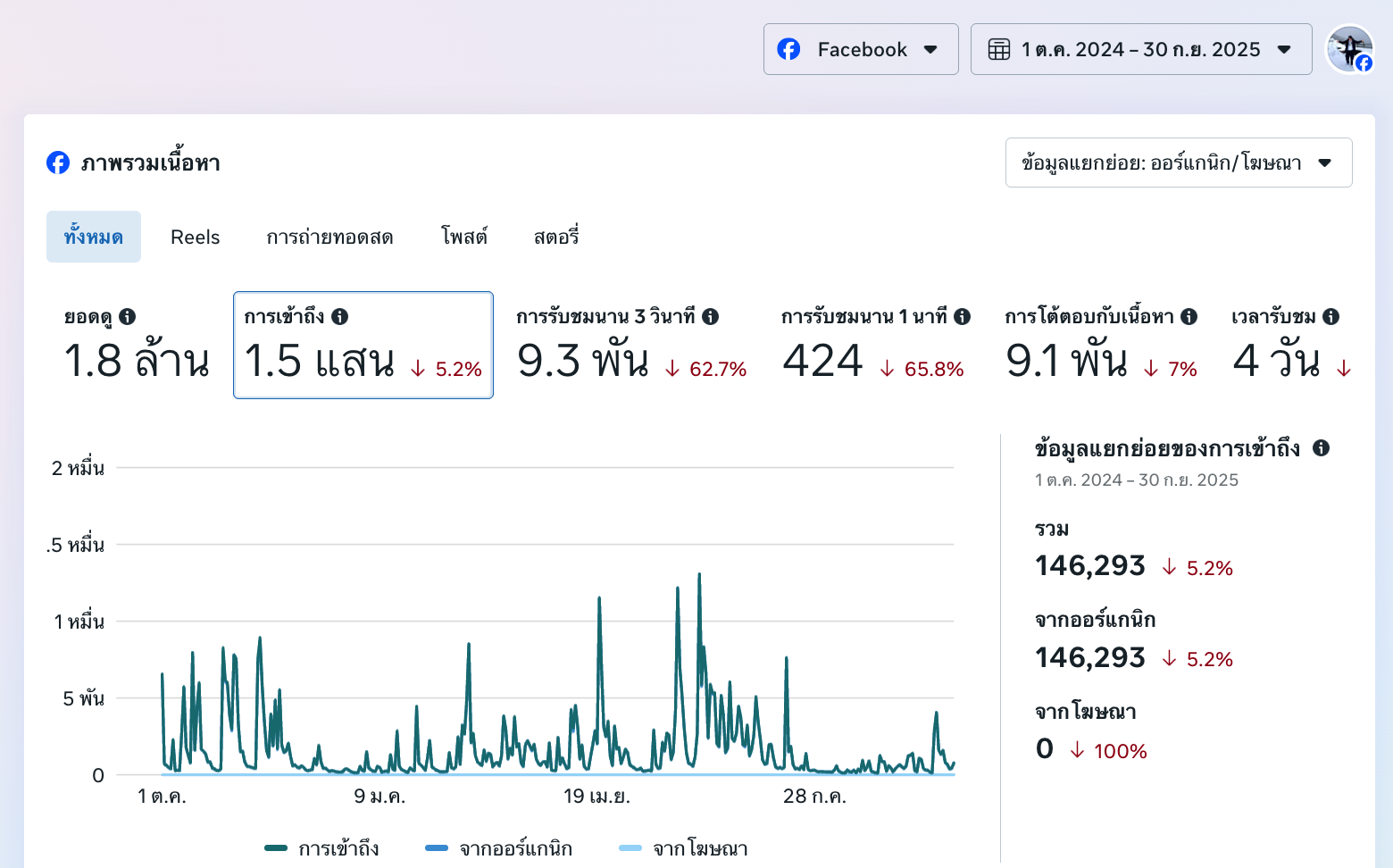1393x868 pixels.
Task: Click info icon beside การเข้าถึง metric
Action: click(340, 317)
